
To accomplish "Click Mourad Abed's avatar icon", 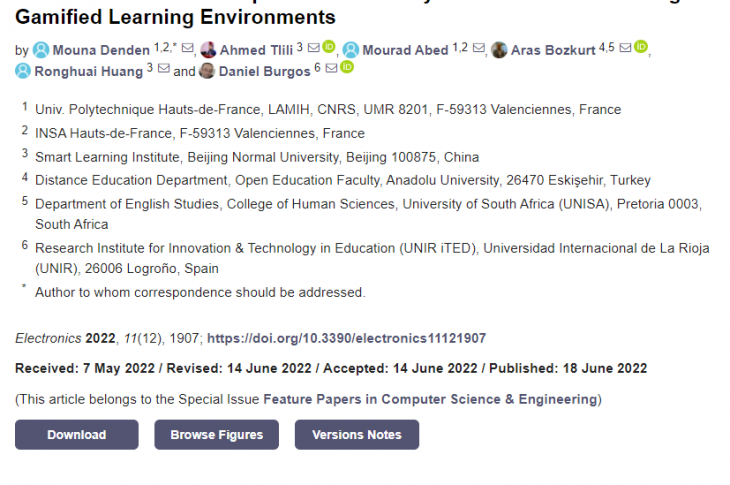I will click(351, 50).
